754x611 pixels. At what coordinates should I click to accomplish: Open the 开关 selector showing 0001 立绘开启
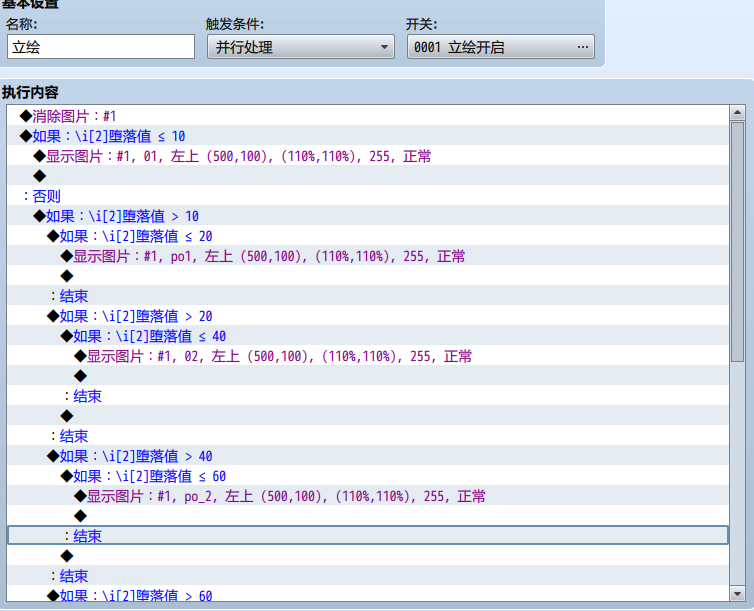coord(501,47)
